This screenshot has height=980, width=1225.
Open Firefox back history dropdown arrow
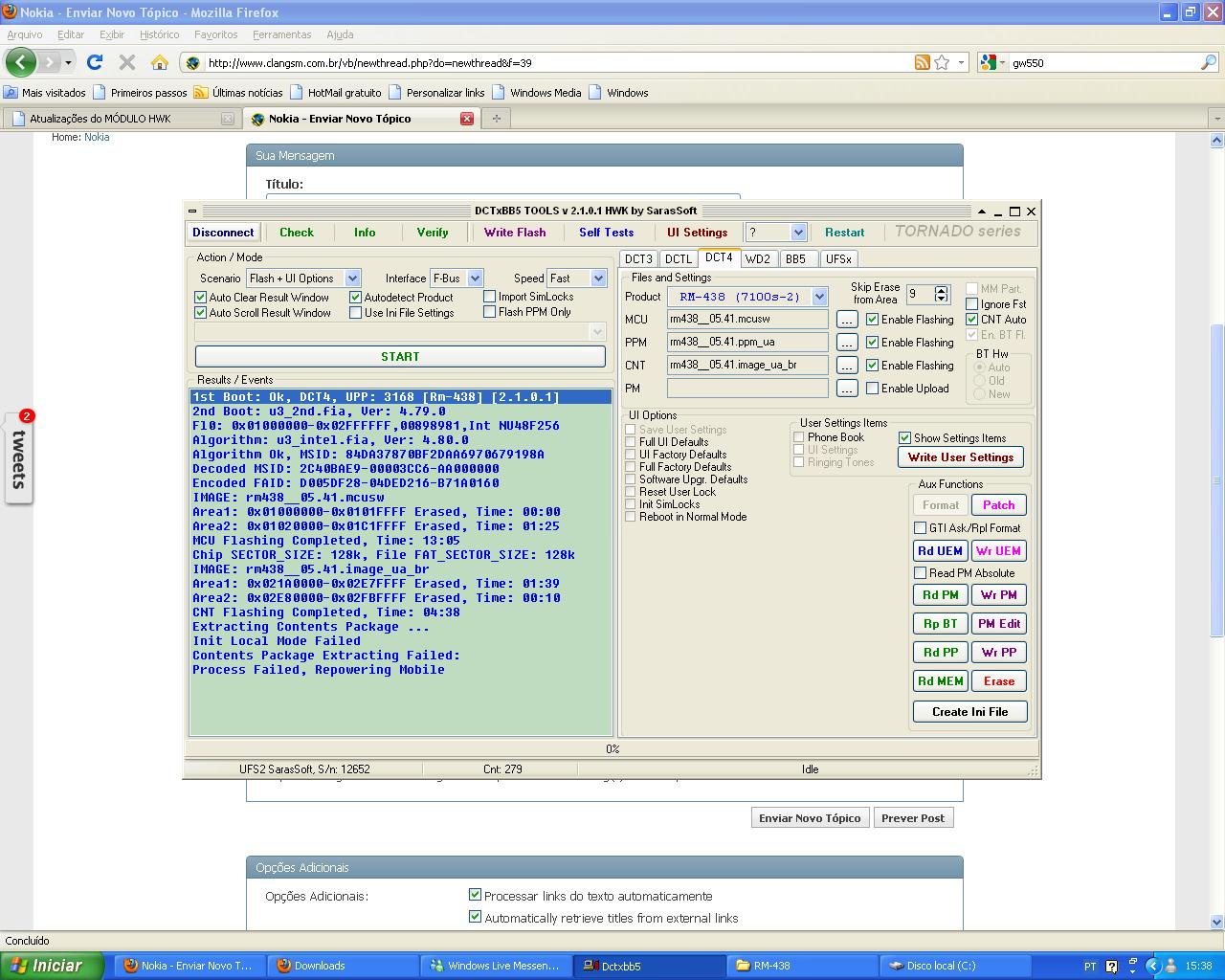68,63
